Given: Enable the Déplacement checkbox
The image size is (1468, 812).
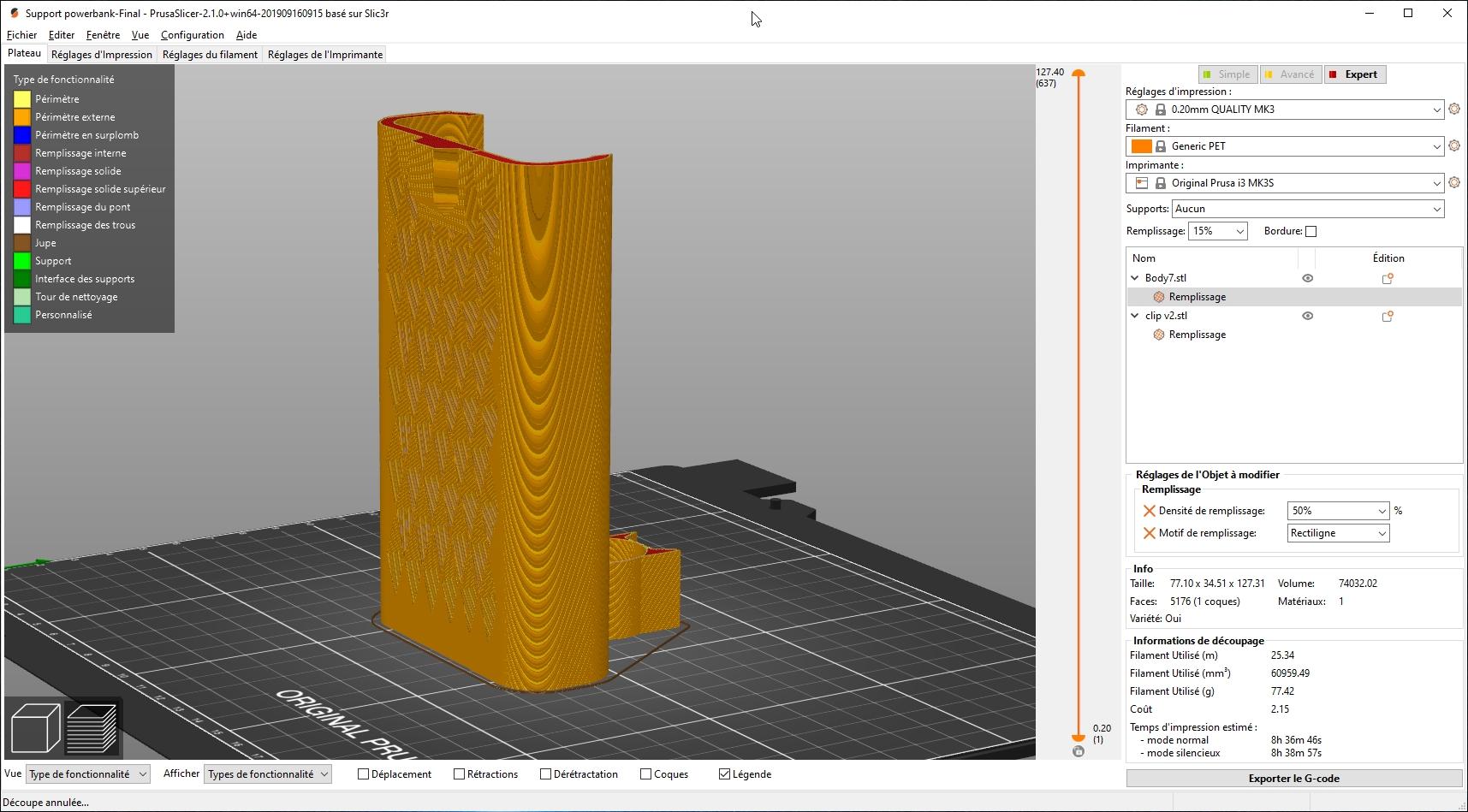Looking at the screenshot, I should click(363, 774).
